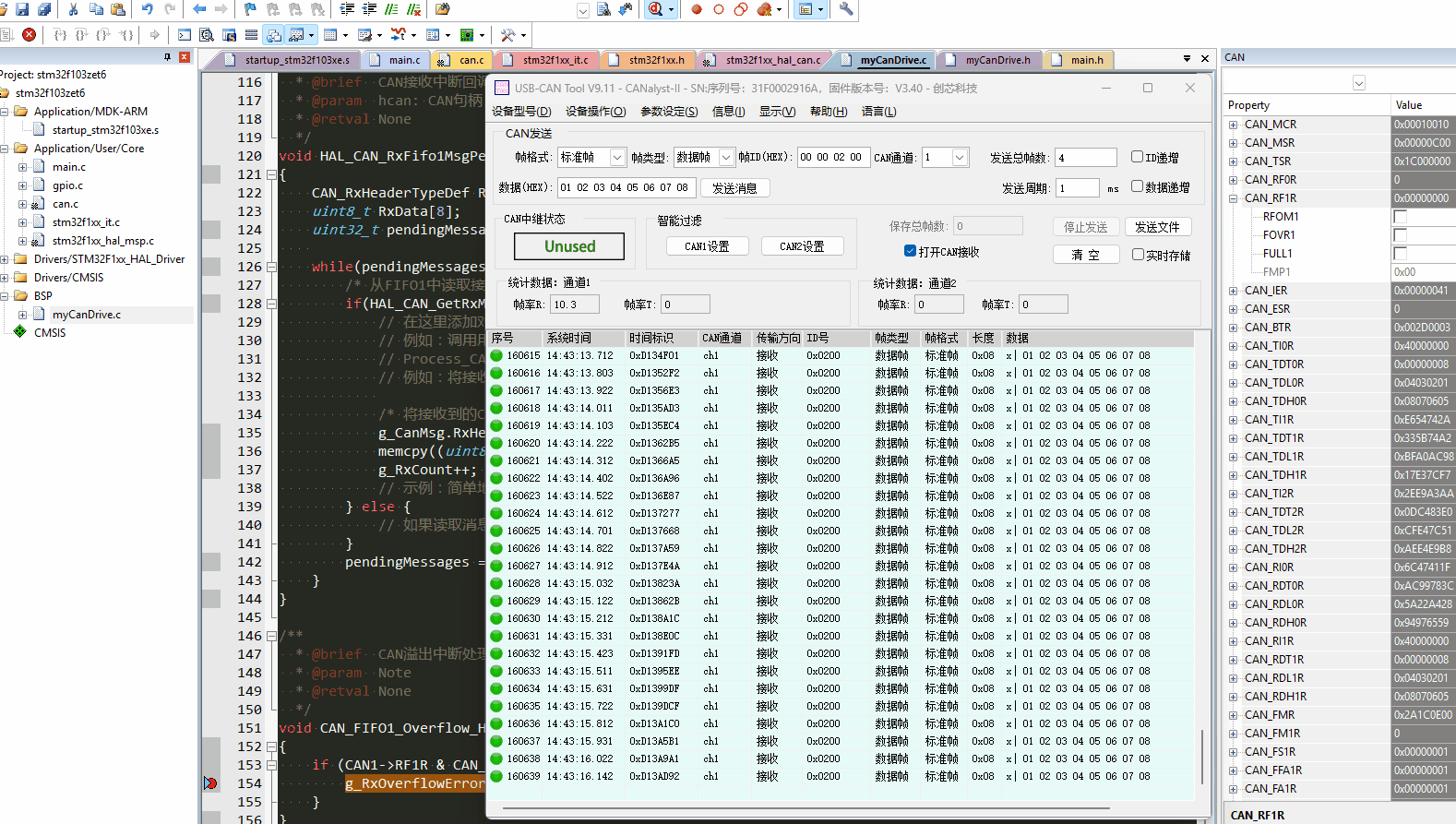
Task: Stop execution with the red X icon
Action: [x=29, y=34]
